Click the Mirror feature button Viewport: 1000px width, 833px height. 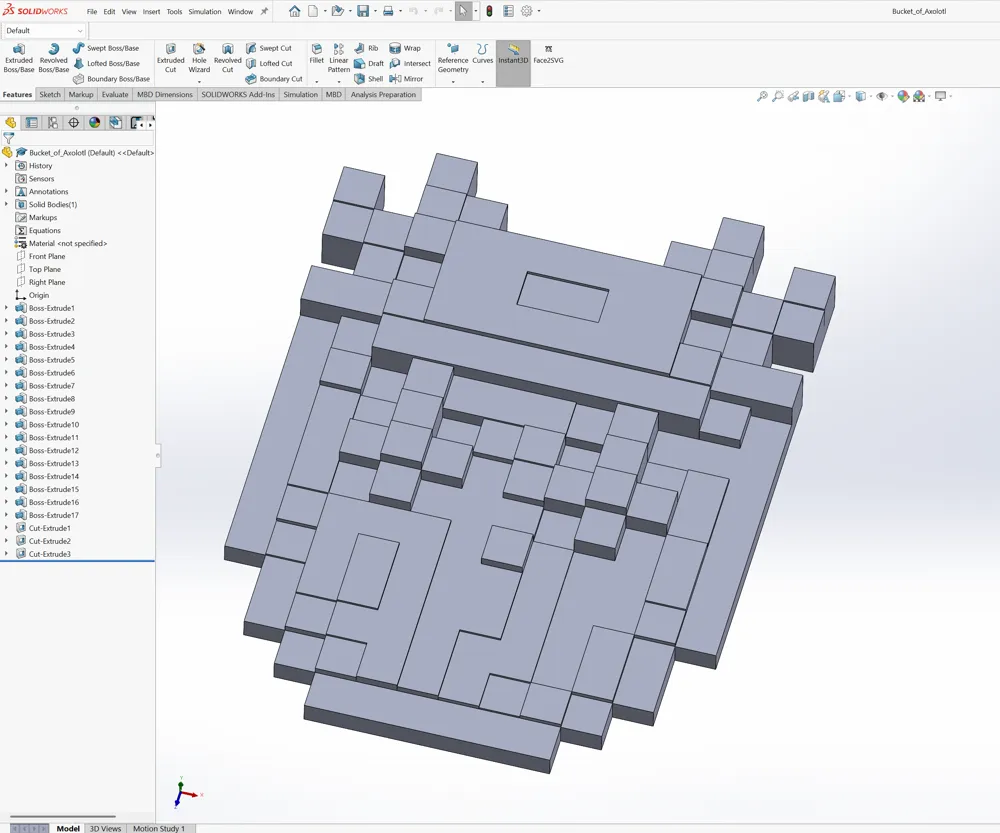tap(406, 79)
